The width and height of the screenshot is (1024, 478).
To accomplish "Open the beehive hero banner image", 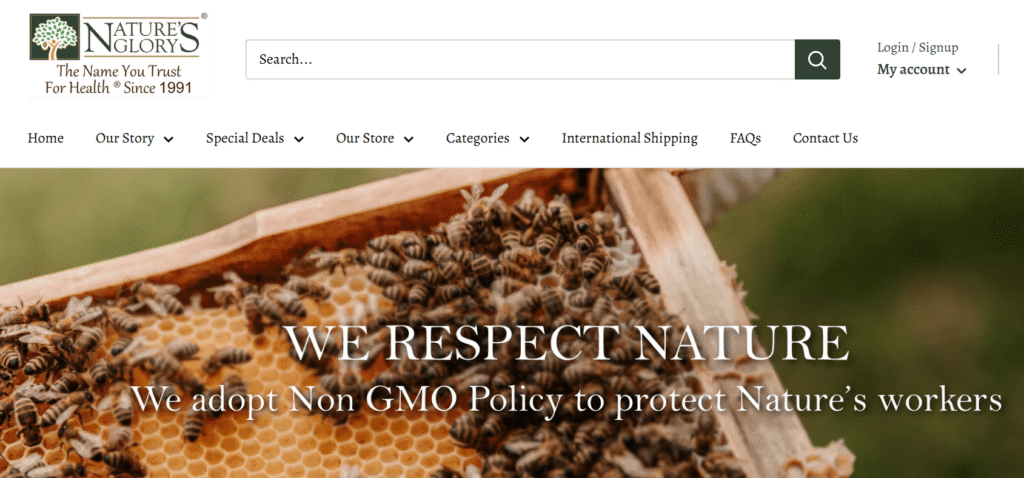I will click(x=512, y=323).
